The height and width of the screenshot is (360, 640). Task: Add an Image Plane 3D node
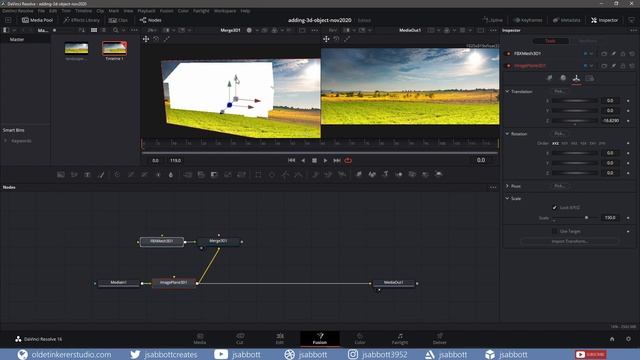click(359, 175)
